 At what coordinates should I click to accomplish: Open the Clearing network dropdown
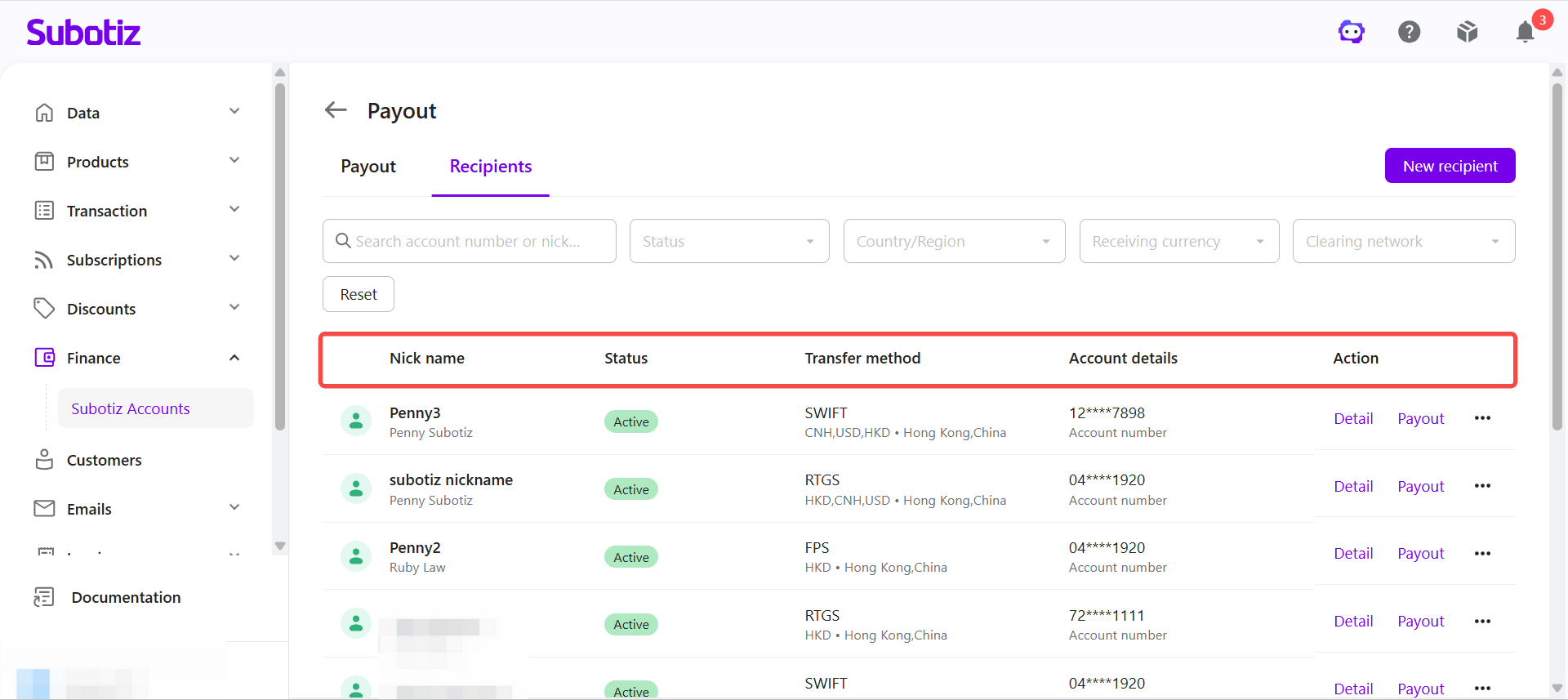[x=1404, y=241]
